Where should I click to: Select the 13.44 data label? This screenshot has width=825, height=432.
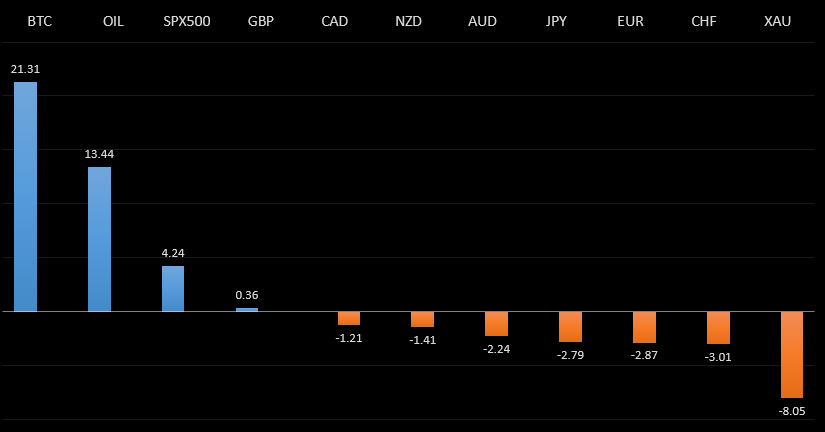click(x=99, y=154)
